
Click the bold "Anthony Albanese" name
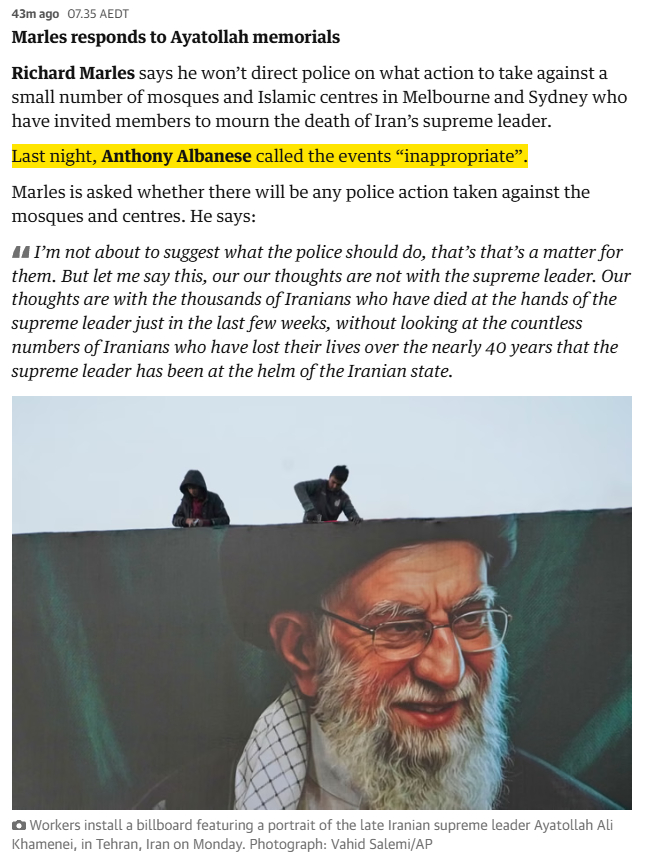coord(176,156)
